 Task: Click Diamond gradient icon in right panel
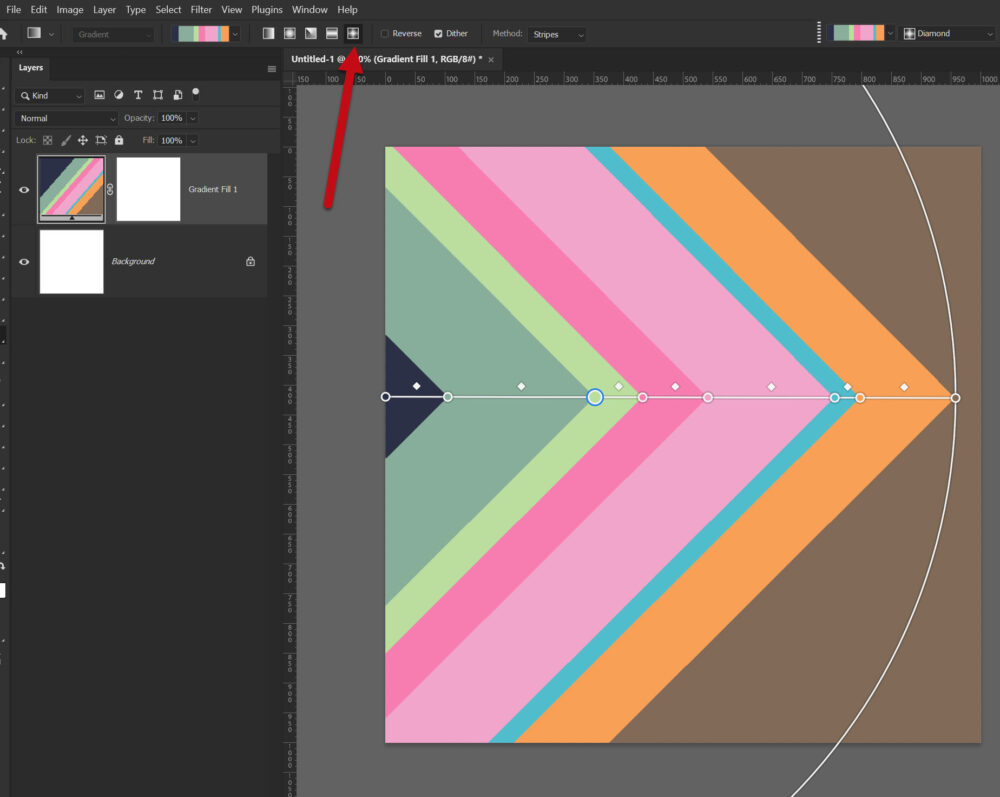(x=909, y=34)
